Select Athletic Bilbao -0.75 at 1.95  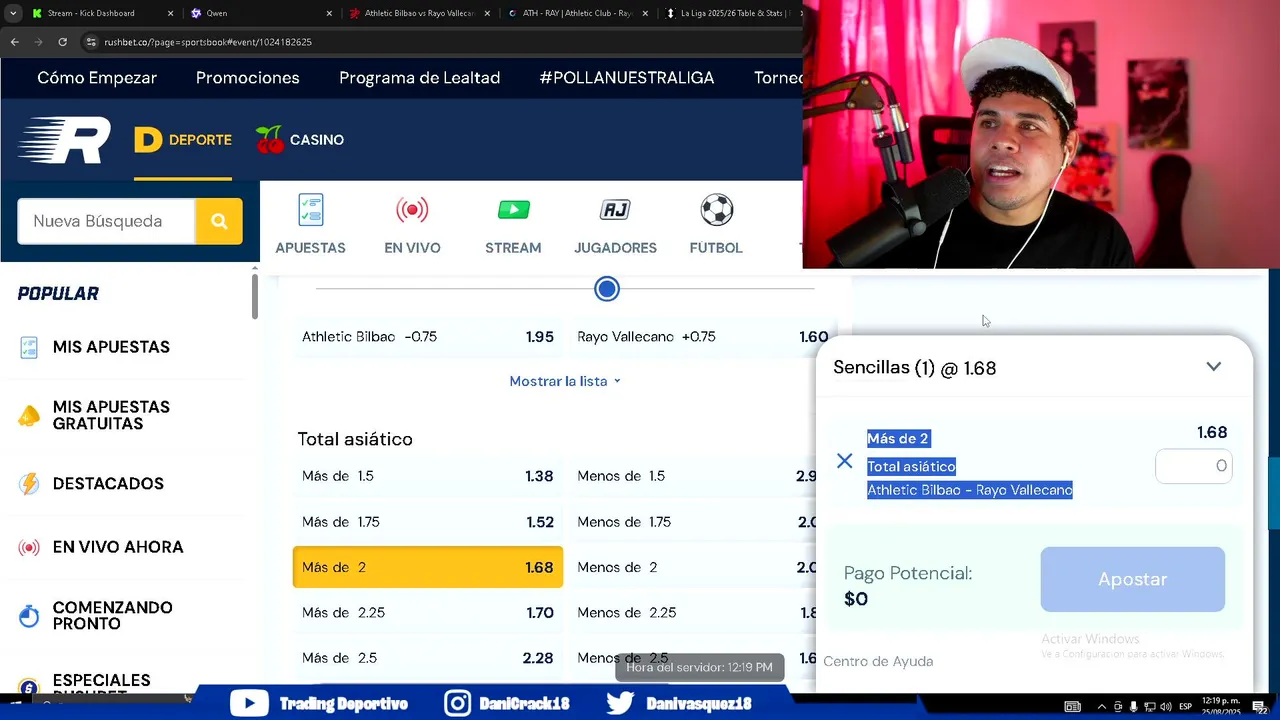click(428, 337)
